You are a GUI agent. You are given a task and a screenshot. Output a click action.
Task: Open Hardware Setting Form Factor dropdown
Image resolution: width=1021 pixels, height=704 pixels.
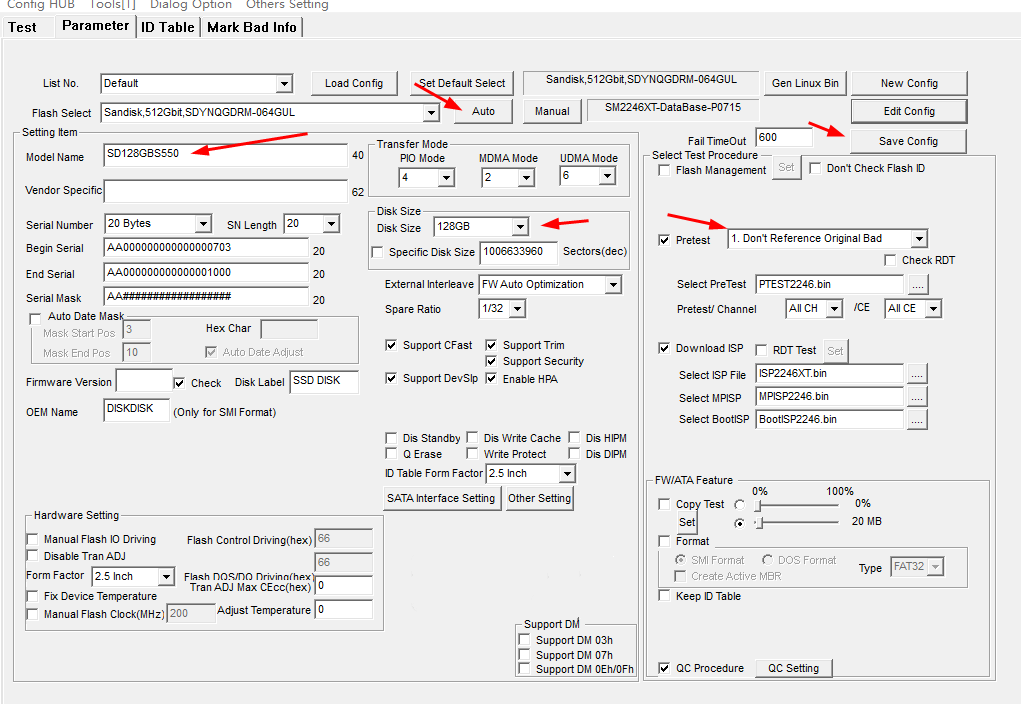click(x=166, y=576)
